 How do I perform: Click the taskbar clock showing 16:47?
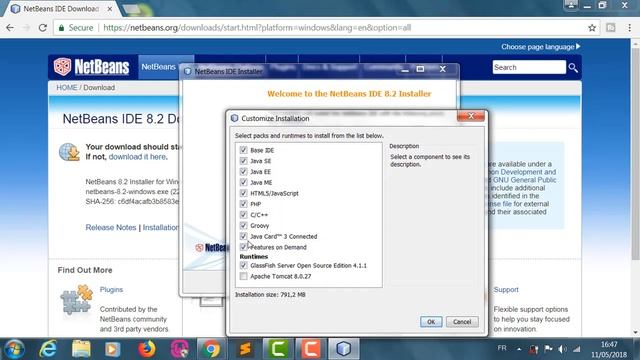[x=609, y=350]
